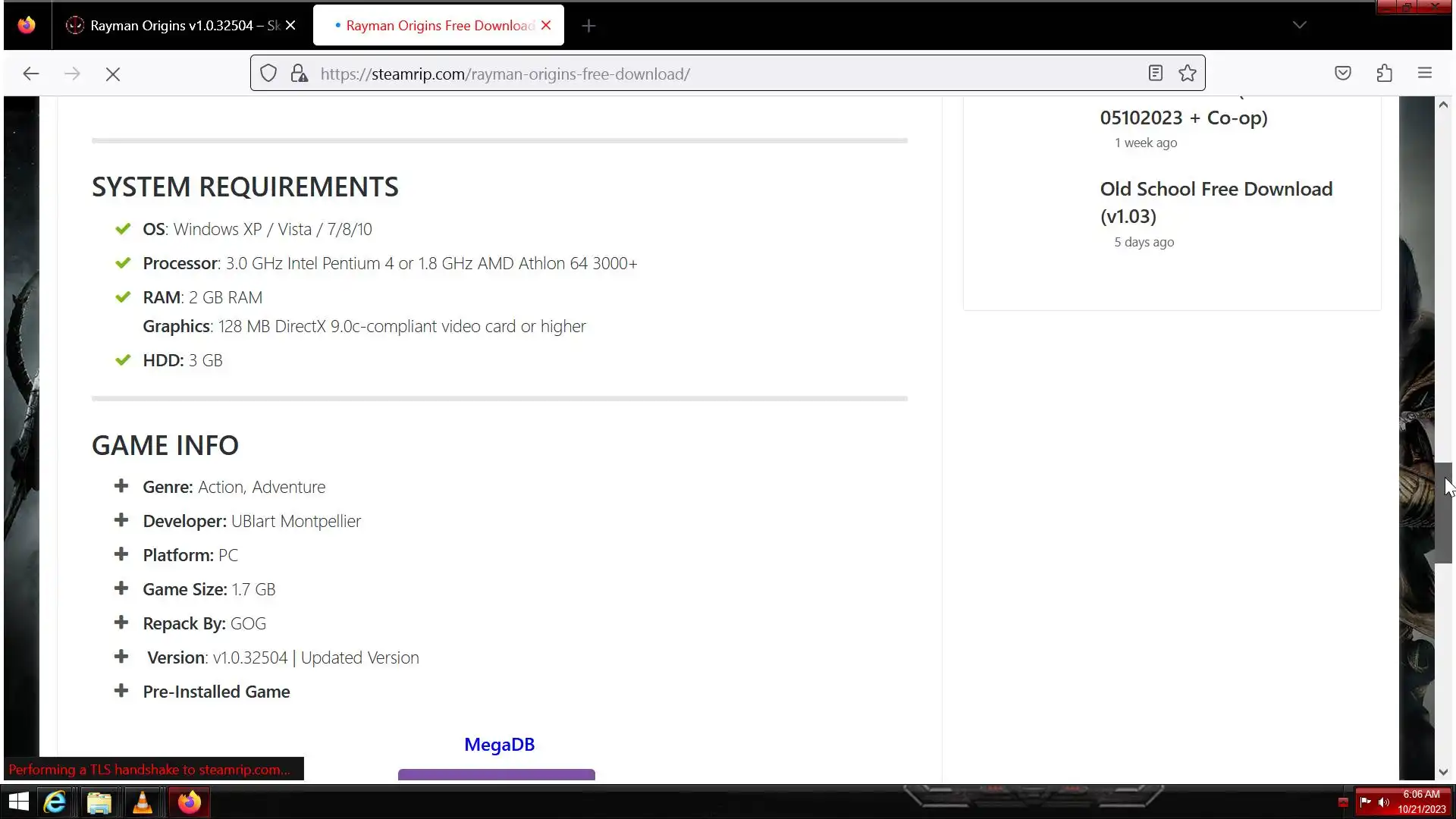
Task: Open a new tab with plus button
Action: pyautogui.click(x=588, y=26)
